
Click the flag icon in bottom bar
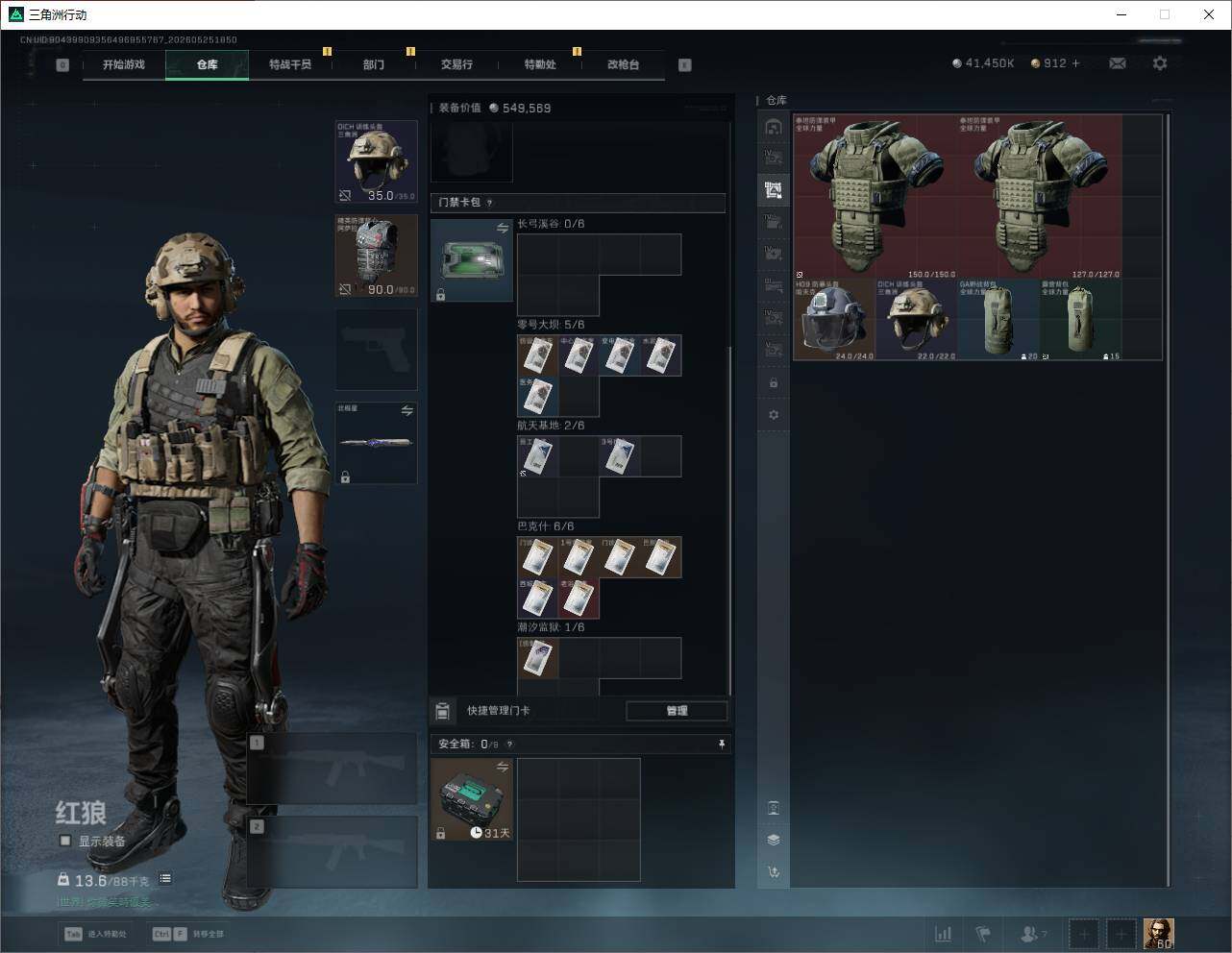983,934
